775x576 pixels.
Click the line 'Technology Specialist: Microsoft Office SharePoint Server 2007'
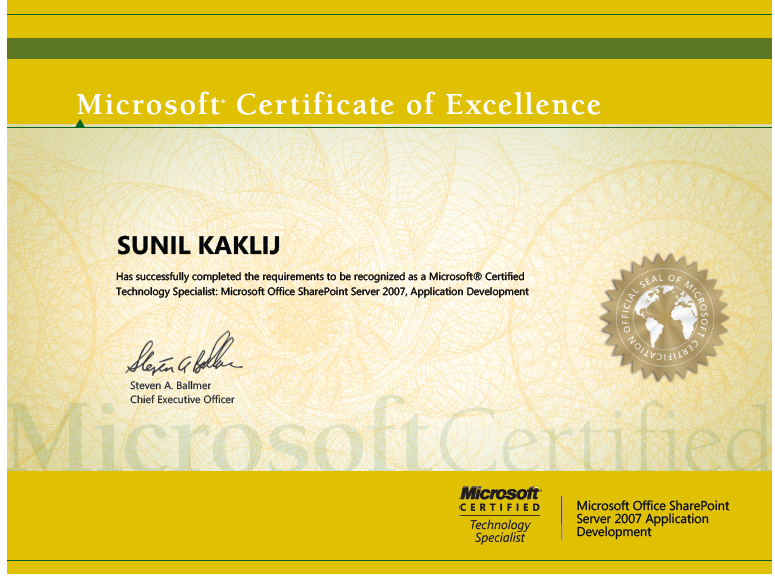322,292
